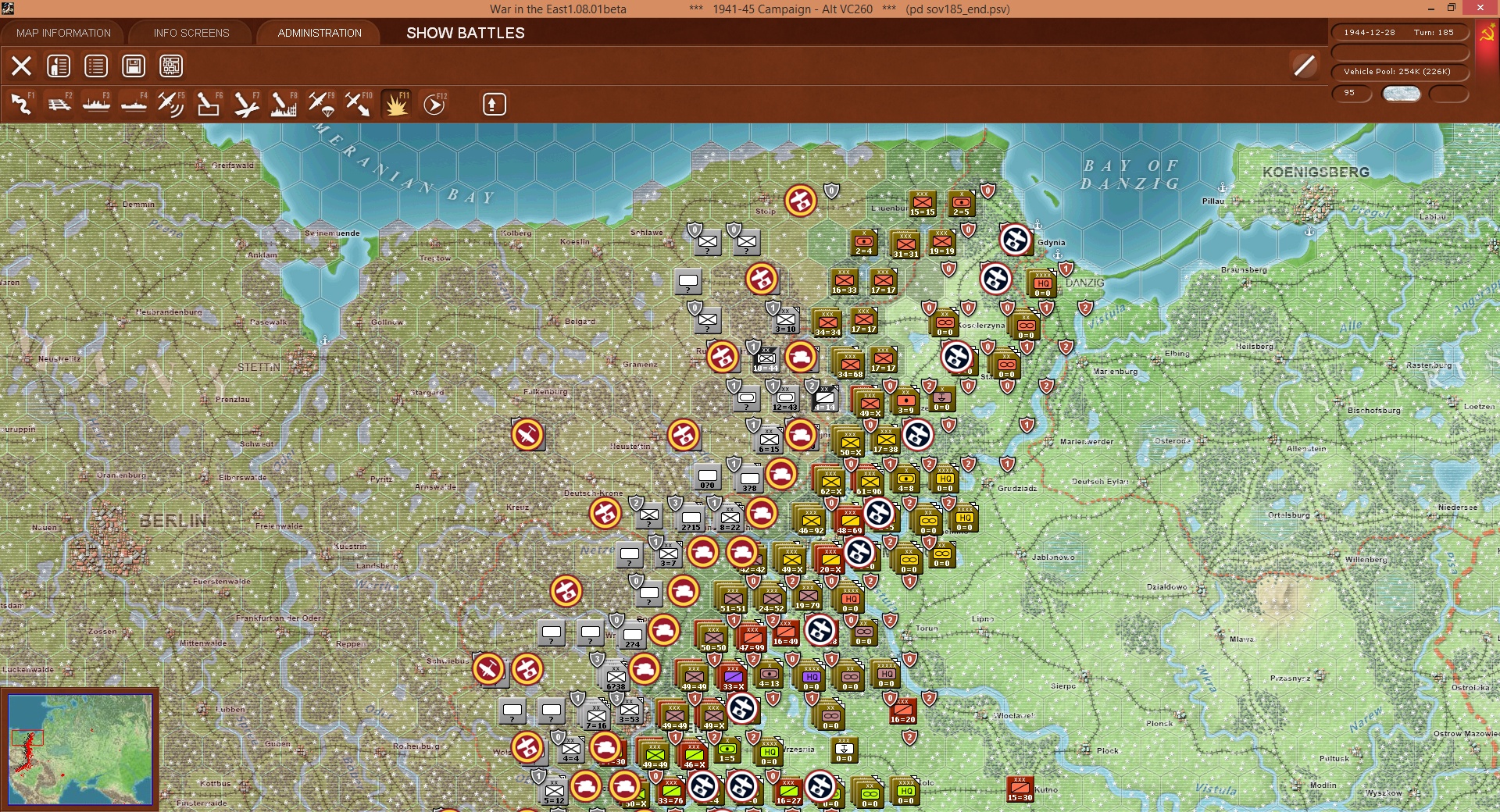Select the unit counter labeled 34=68

point(850,365)
